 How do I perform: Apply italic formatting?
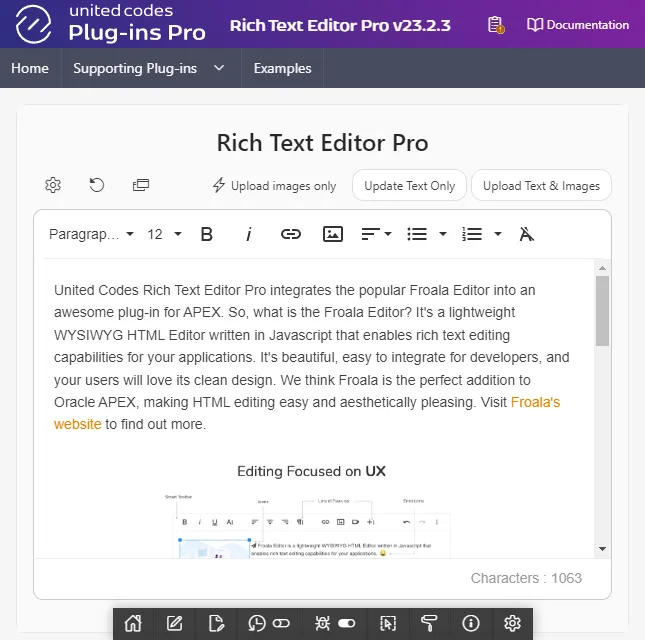249,234
